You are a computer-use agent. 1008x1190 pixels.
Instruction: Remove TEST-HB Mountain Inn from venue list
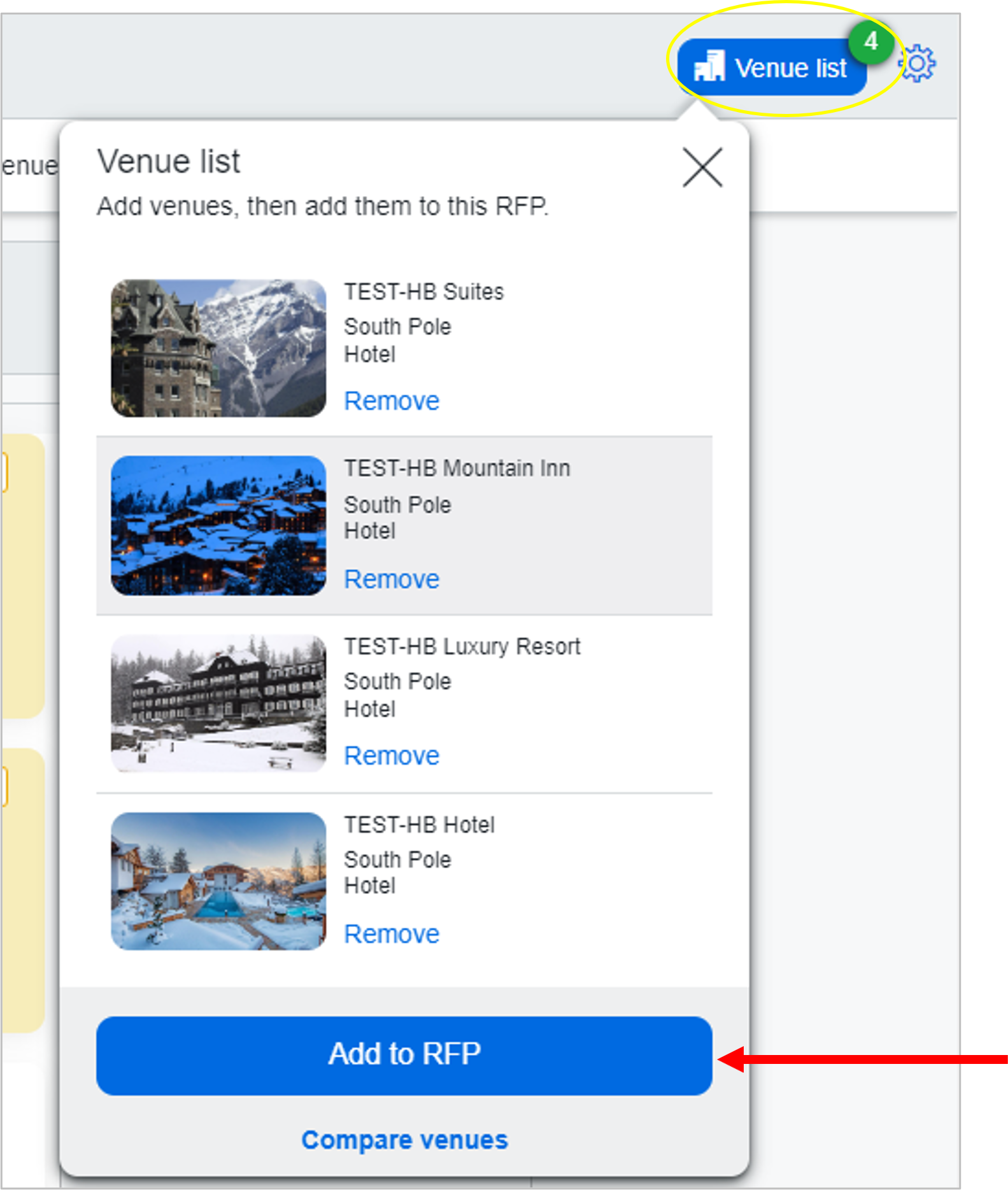(392, 579)
